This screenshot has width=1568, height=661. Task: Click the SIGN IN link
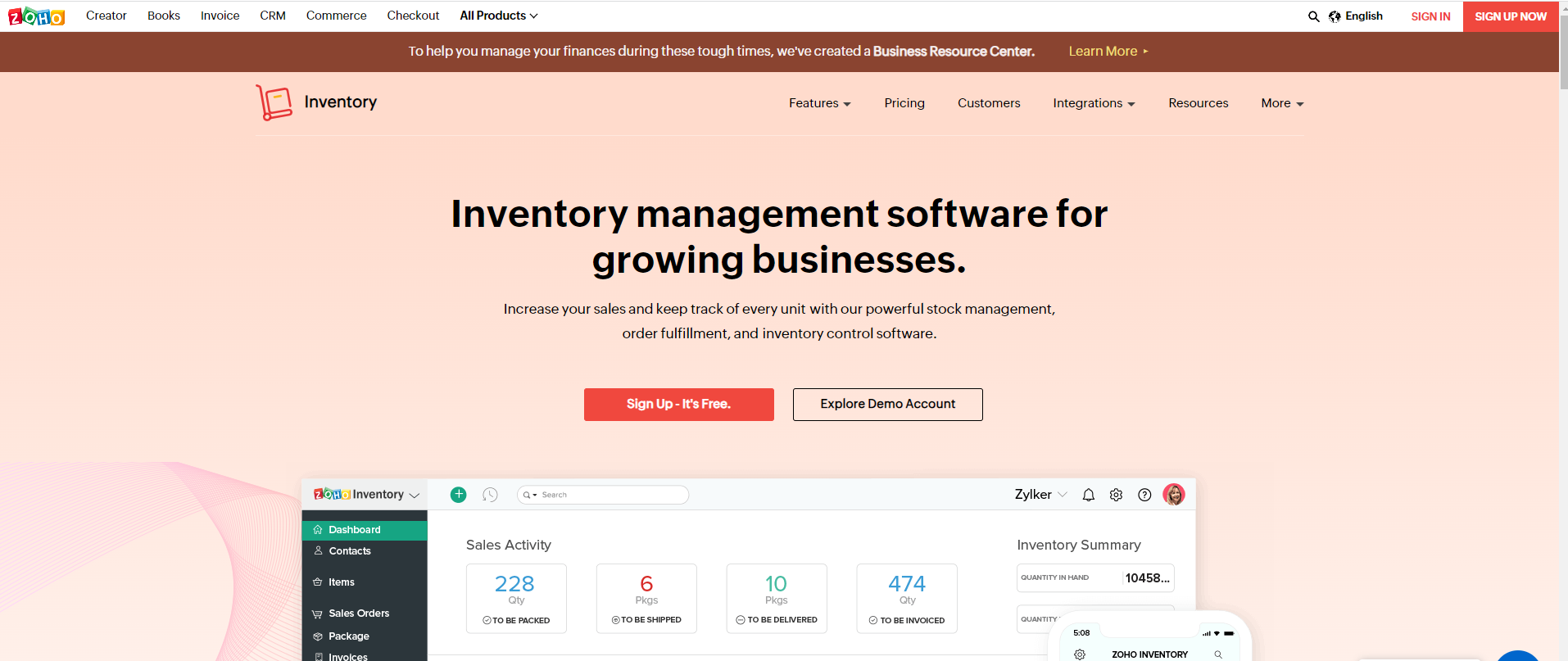tap(1430, 16)
